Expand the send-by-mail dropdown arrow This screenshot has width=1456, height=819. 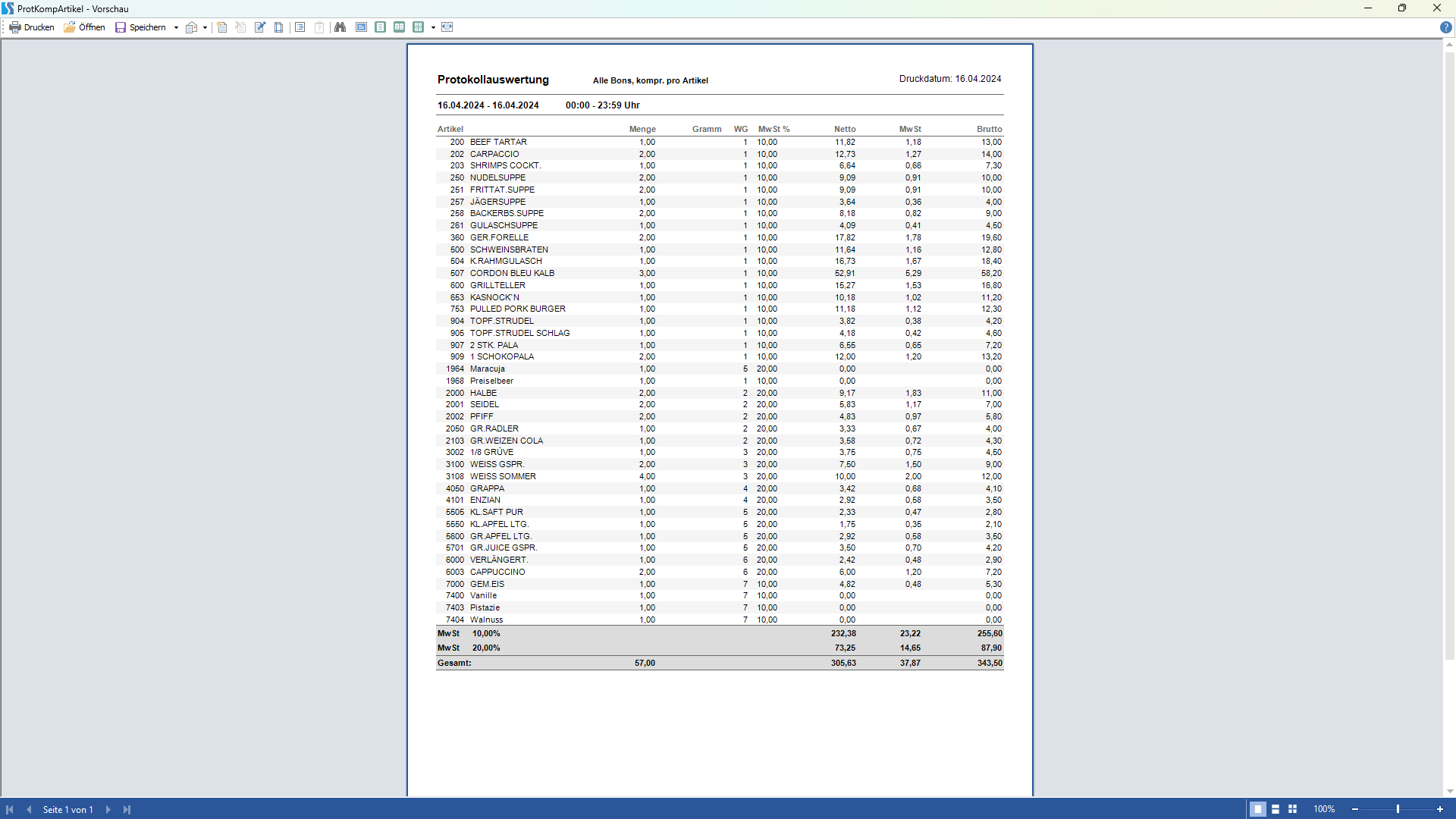pyautogui.click(x=205, y=27)
